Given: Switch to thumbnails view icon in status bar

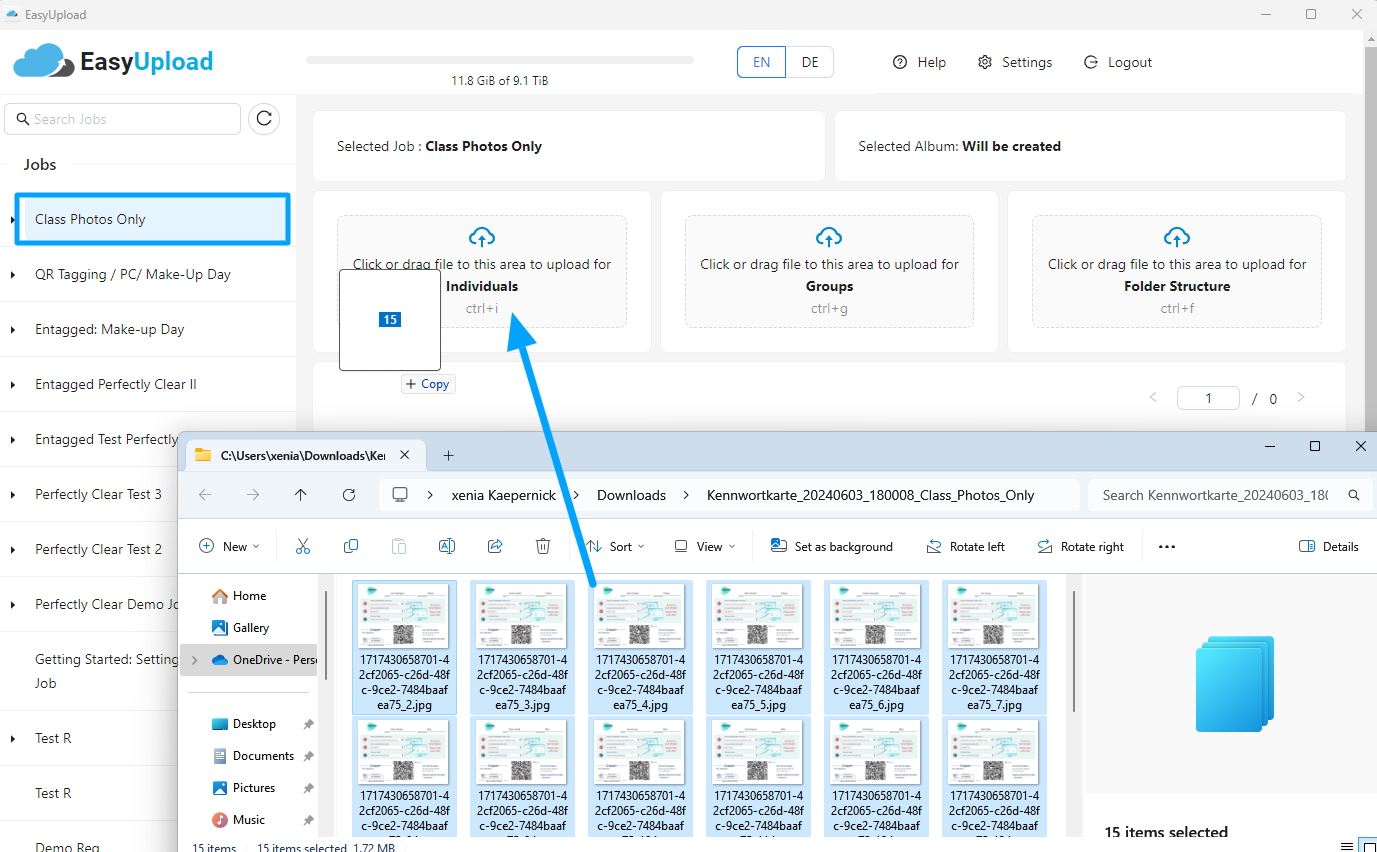Looking at the screenshot, I should coord(1368,847).
